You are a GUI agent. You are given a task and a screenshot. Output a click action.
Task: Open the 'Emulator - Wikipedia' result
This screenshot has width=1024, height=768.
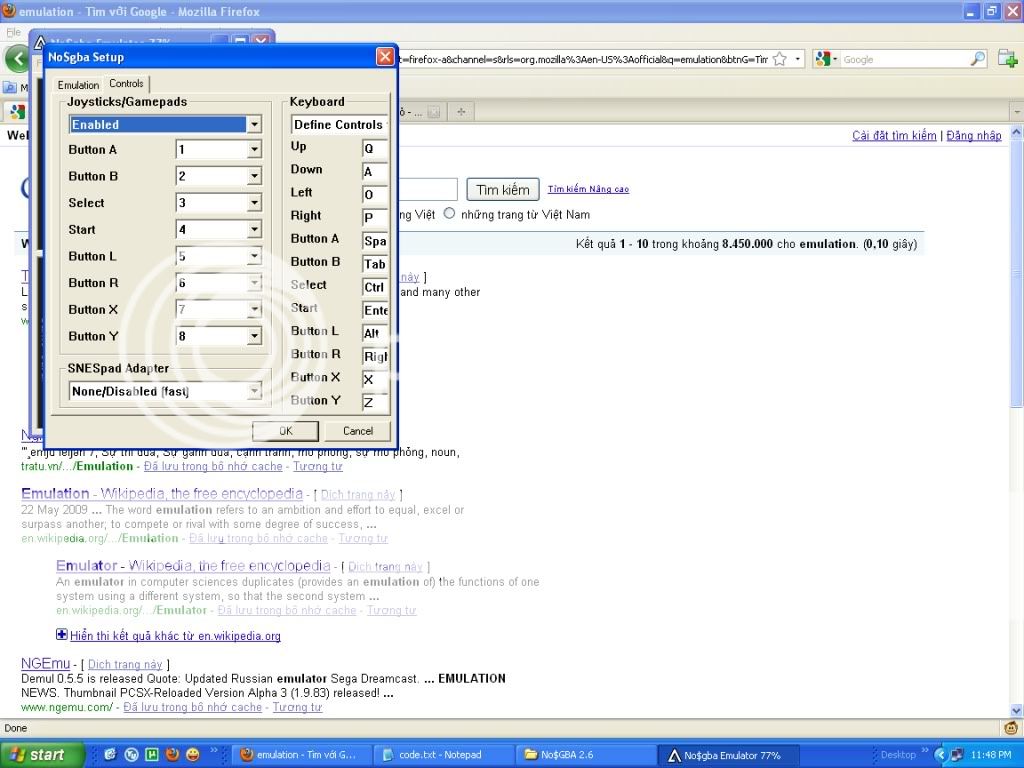pos(193,566)
